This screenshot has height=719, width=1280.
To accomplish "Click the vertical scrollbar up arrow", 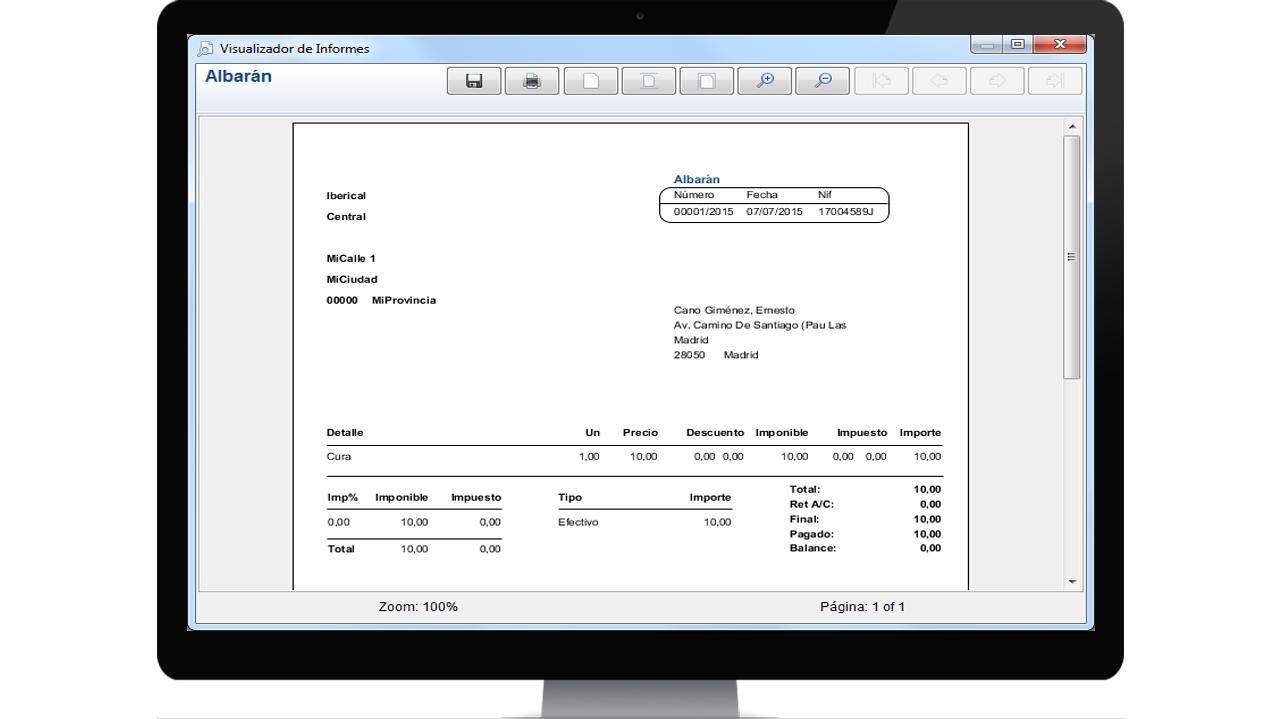I will coord(1072,127).
